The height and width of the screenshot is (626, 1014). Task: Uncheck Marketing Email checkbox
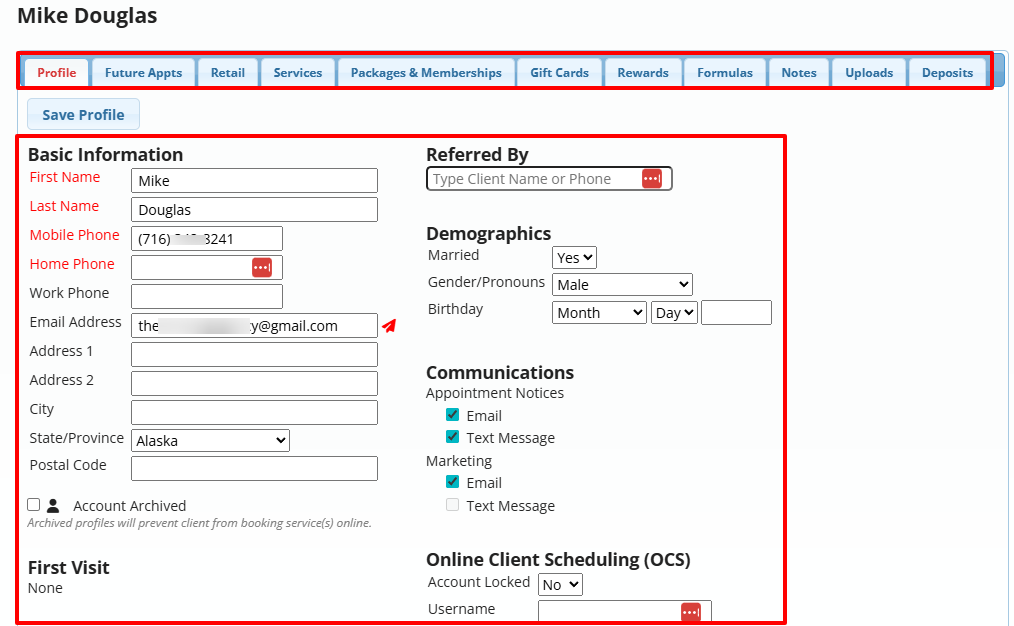[x=453, y=482]
